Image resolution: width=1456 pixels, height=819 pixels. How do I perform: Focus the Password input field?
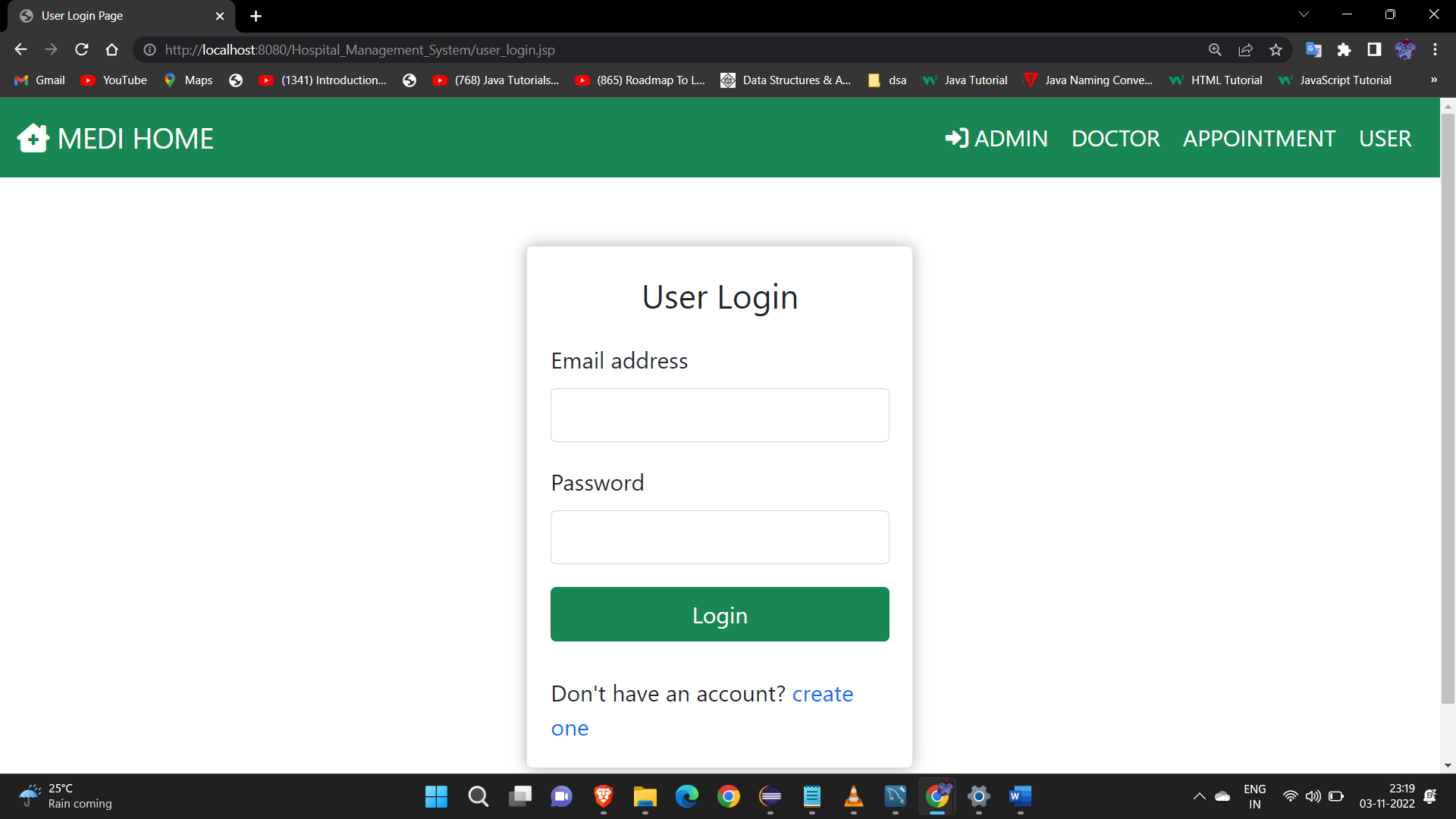pos(719,537)
